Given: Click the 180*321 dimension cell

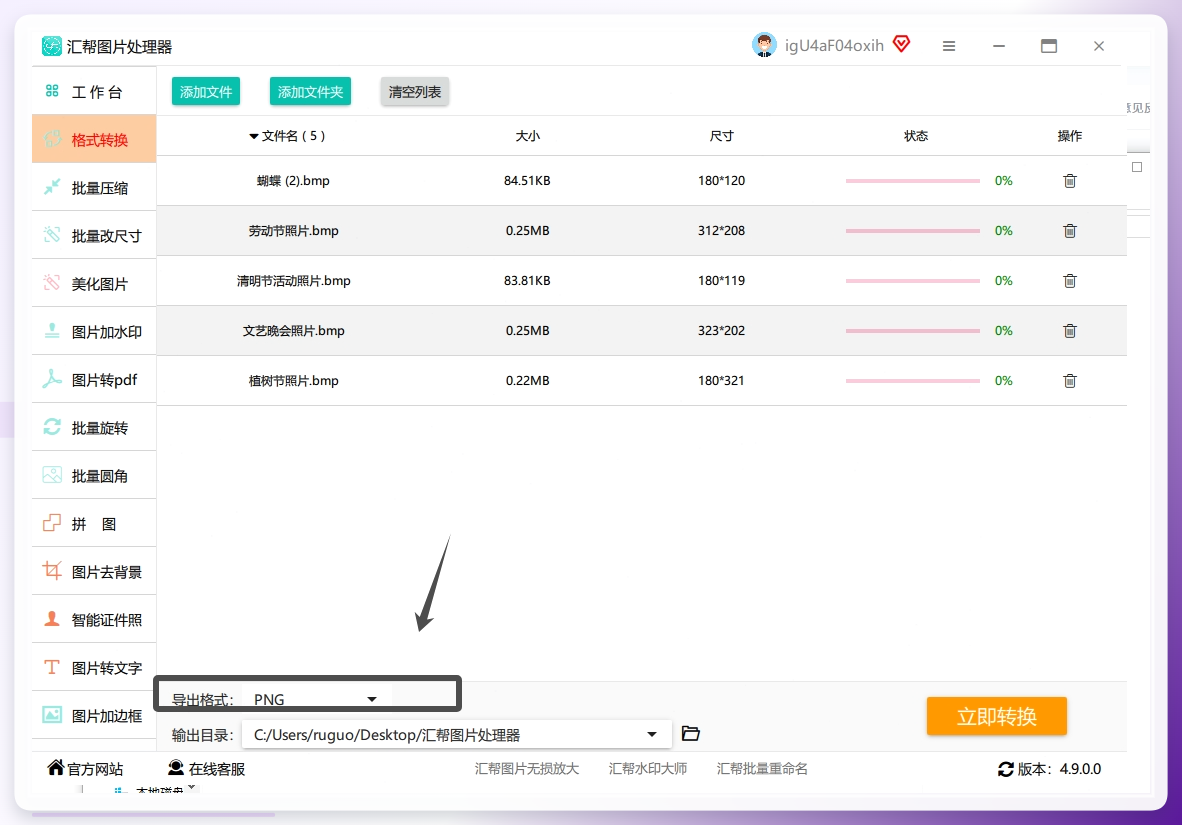Looking at the screenshot, I should 721,381.
